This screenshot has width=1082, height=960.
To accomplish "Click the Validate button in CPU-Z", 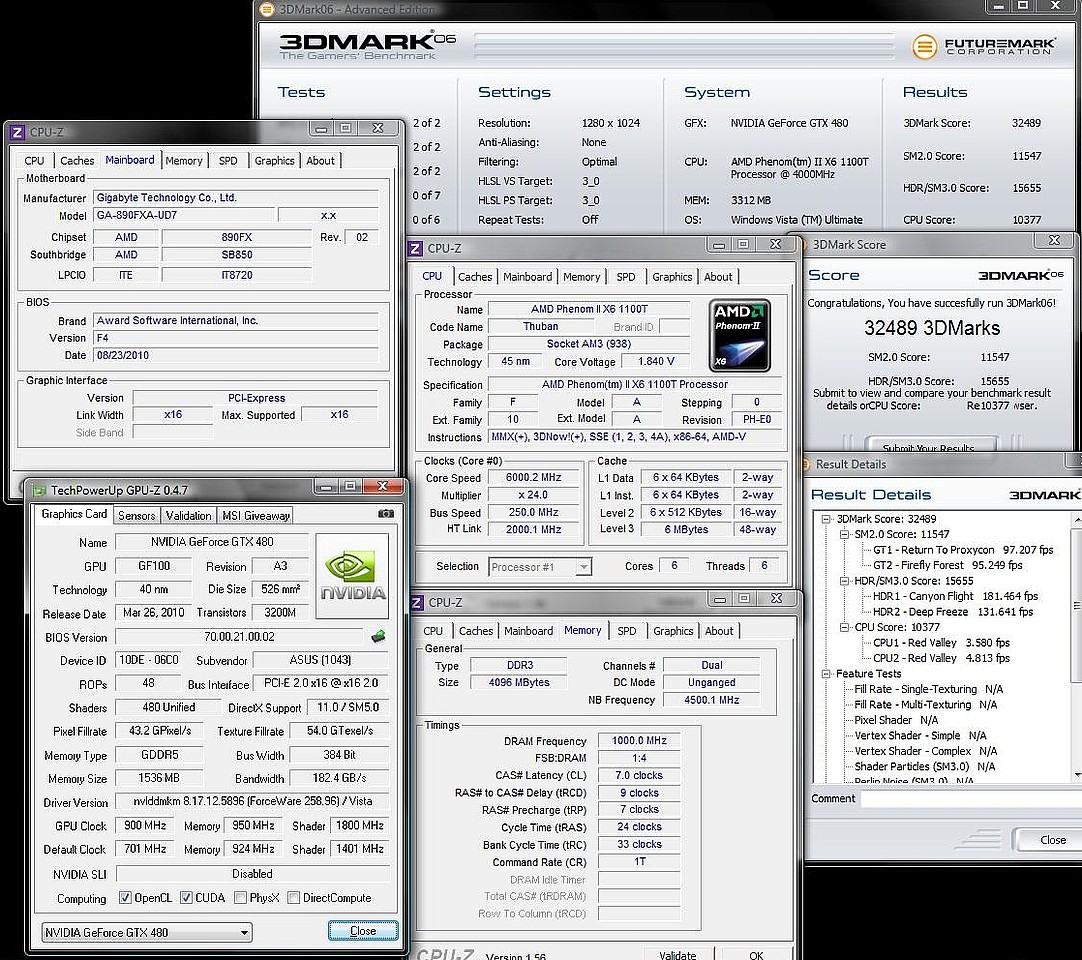I will 677,954.
